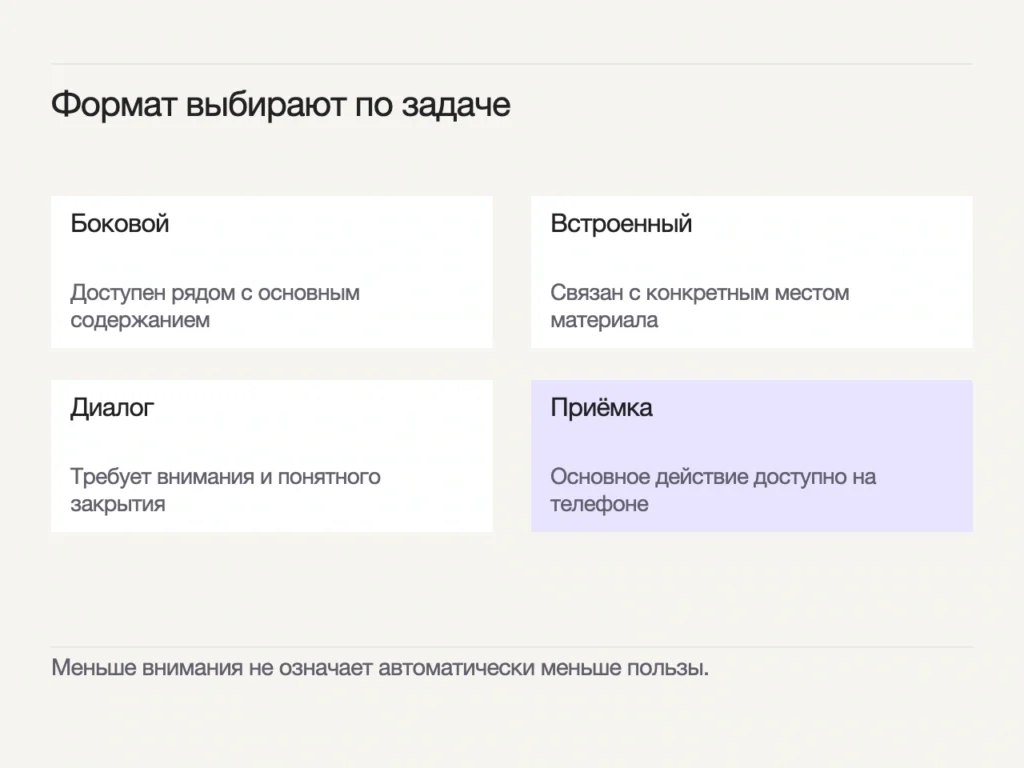Click the text "Доступен рядом с основным содержанием"
This screenshot has height=768, width=1024.
[x=215, y=306]
